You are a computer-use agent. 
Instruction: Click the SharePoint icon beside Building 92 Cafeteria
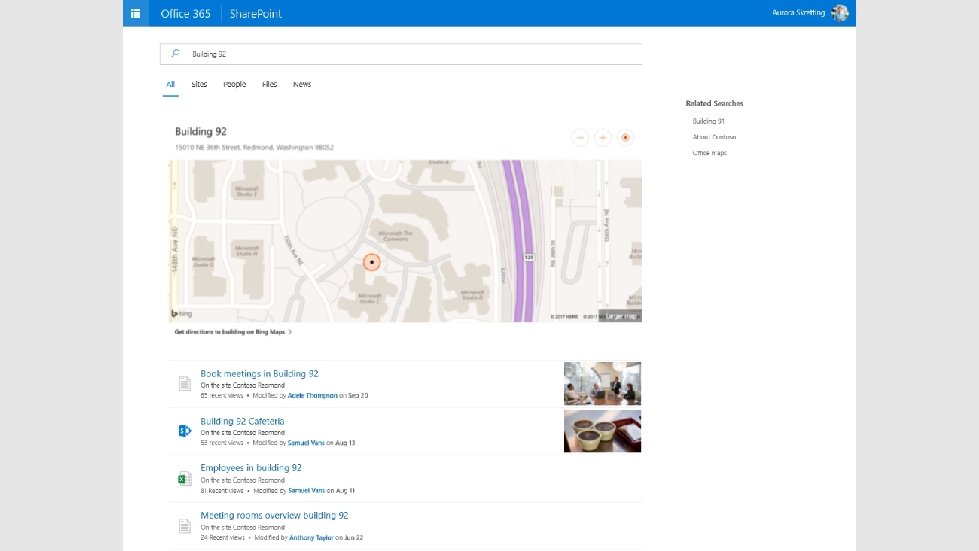point(184,431)
